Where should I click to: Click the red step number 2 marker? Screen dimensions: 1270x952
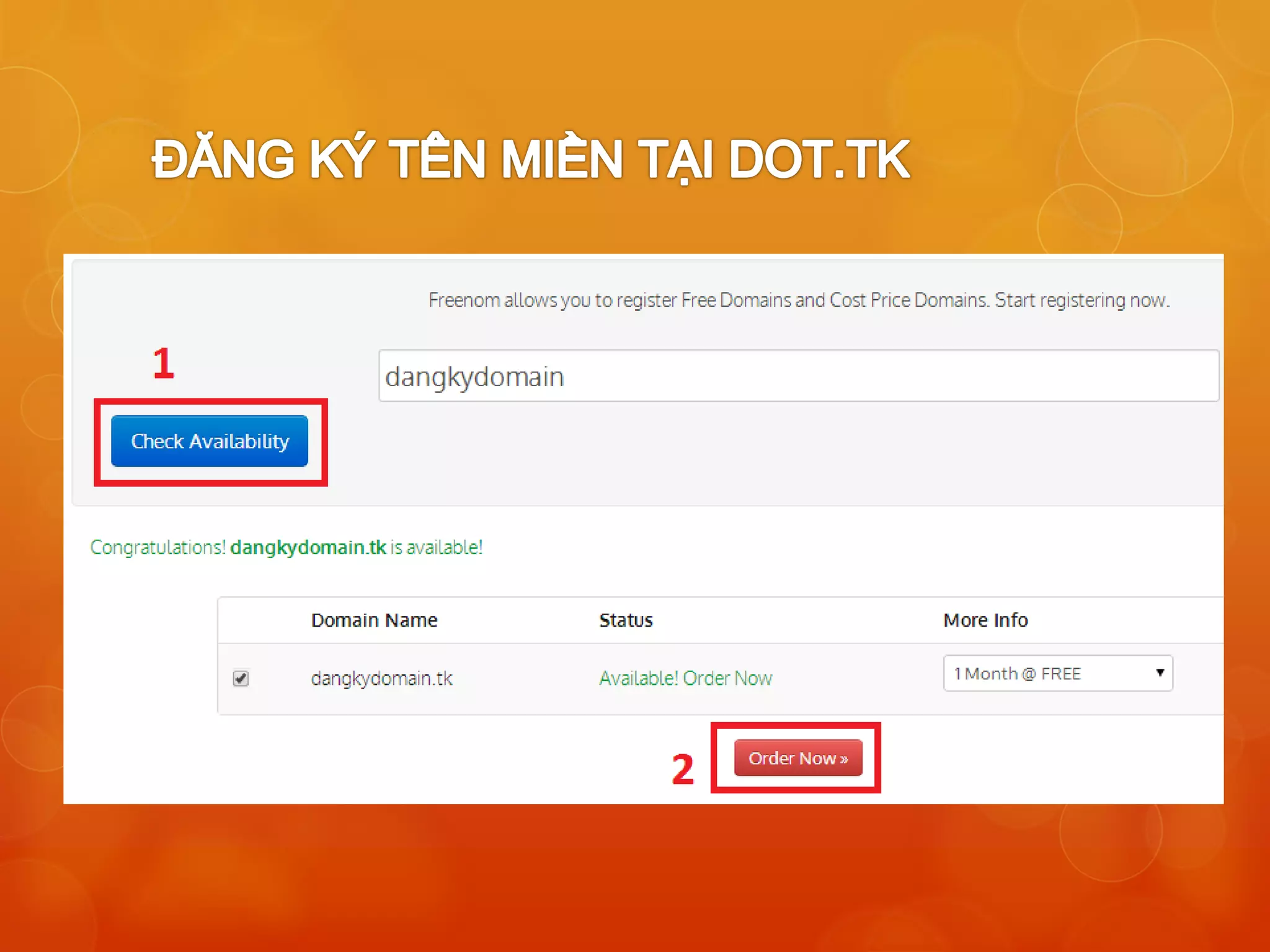coord(683,769)
